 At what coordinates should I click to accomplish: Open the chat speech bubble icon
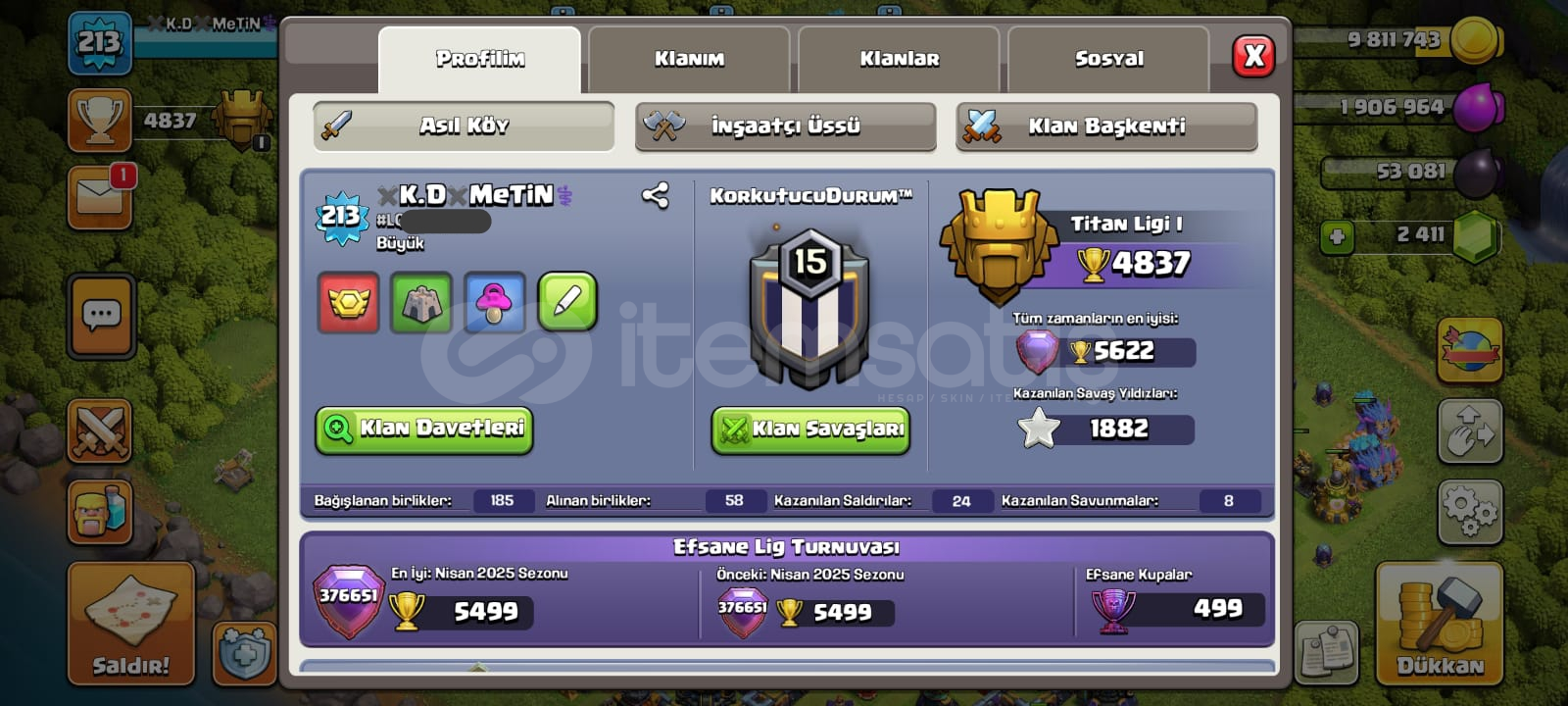pyautogui.click(x=101, y=317)
